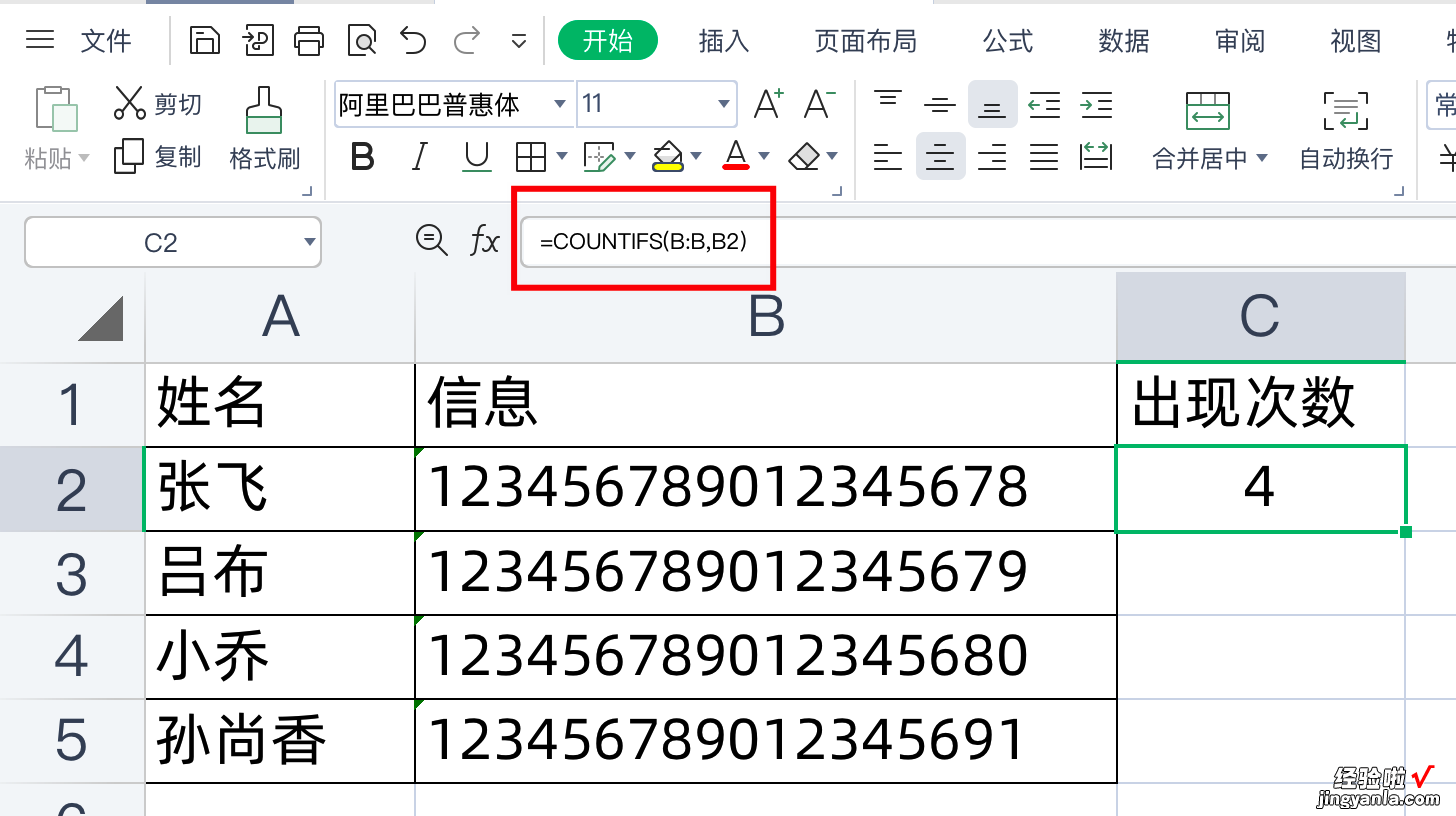Decrease font size with A- icon
This screenshot has width=1456, height=816.
click(x=820, y=104)
